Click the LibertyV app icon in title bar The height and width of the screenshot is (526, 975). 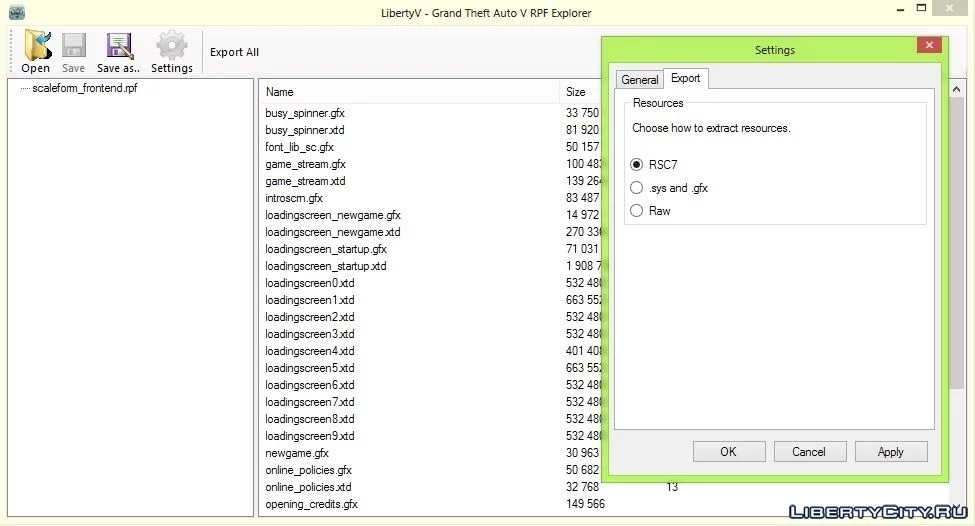click(17, 12)
